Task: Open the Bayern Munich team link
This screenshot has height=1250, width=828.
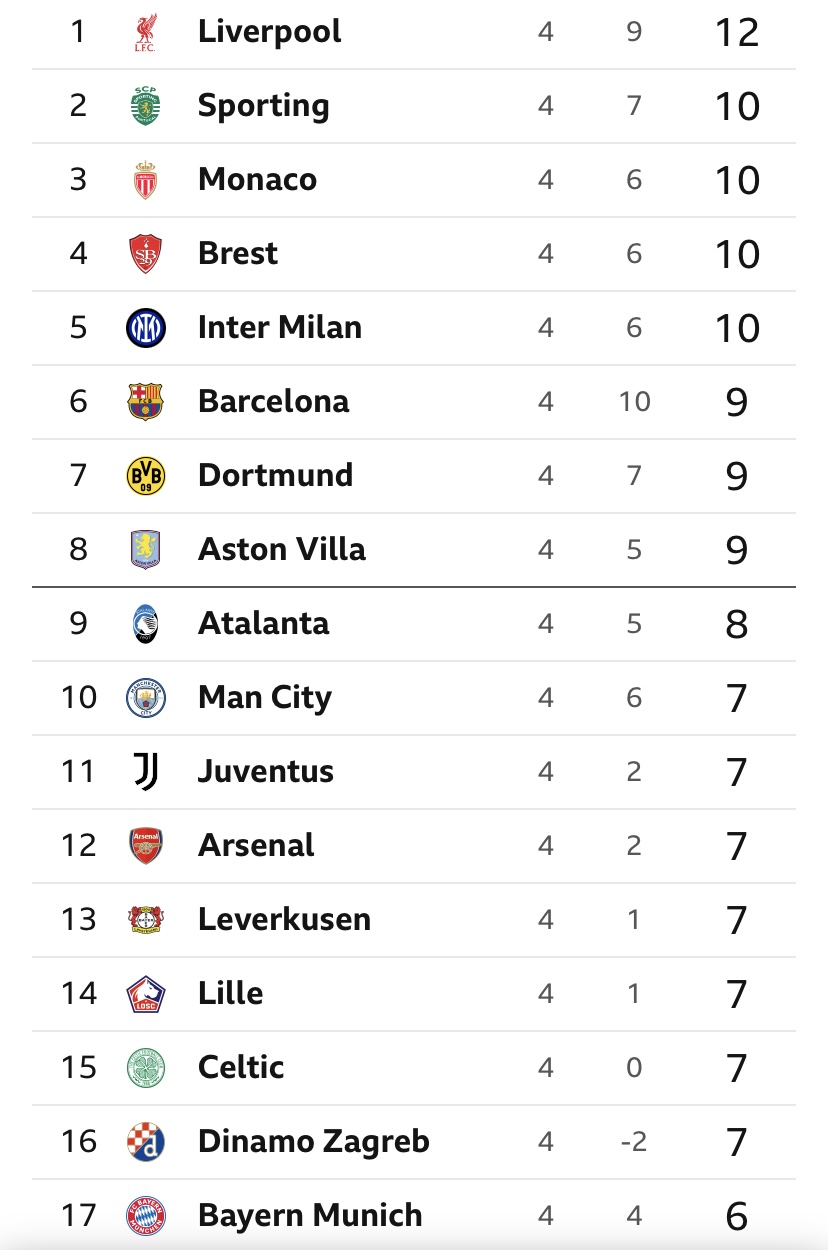Action: [x=310, y=1215]
